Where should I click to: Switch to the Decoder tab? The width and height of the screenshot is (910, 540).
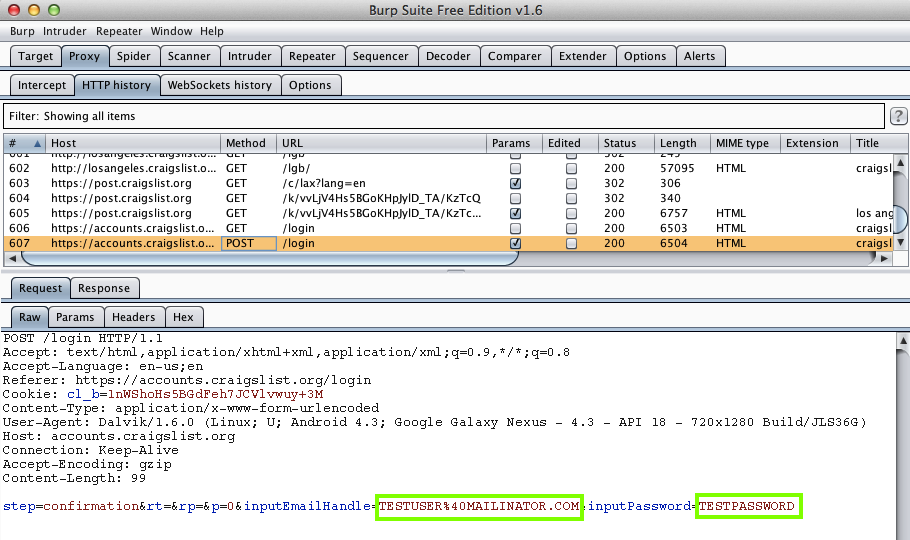(x=448, y=56)
